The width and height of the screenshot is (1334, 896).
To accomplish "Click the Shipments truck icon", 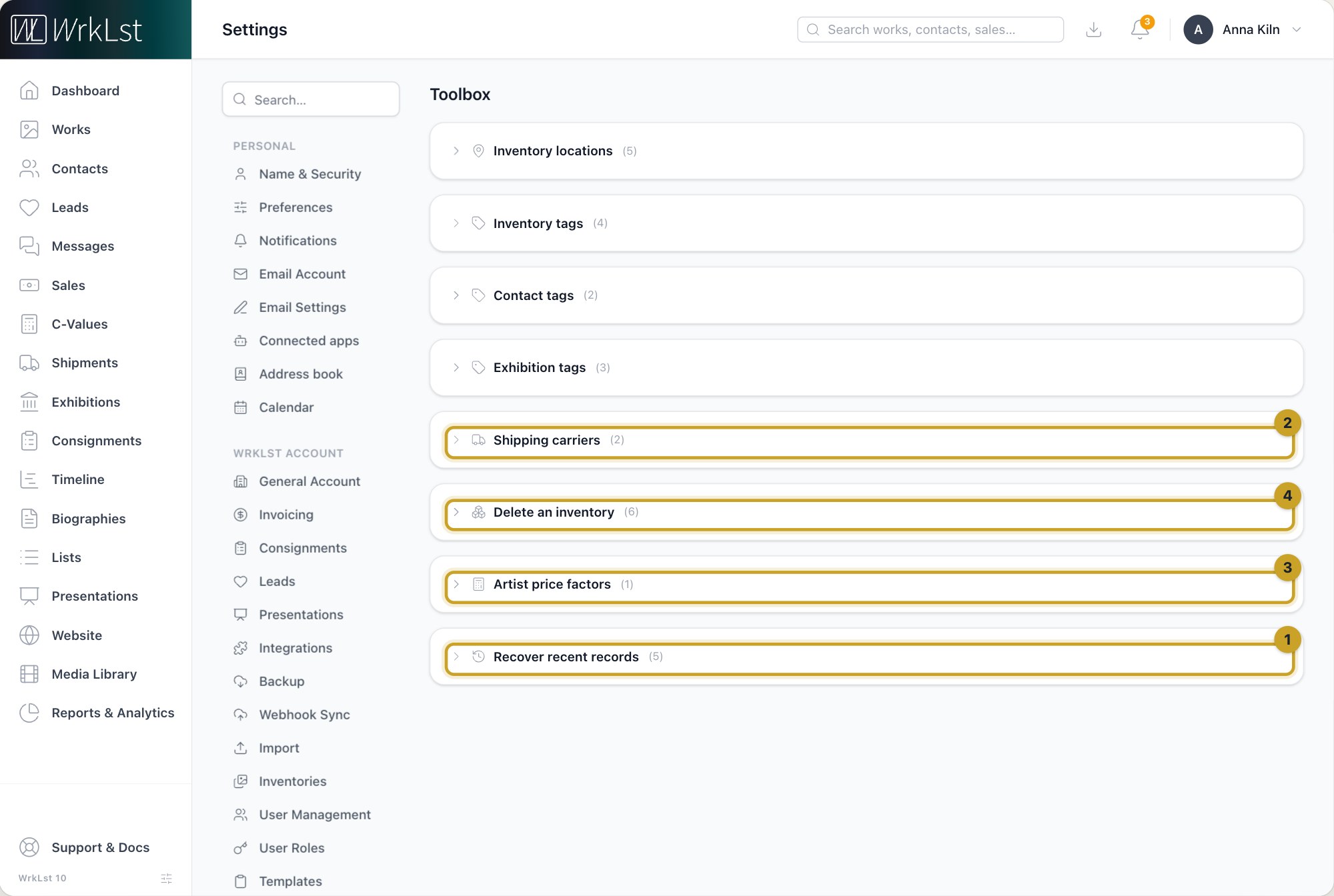I will pos(29,363).
